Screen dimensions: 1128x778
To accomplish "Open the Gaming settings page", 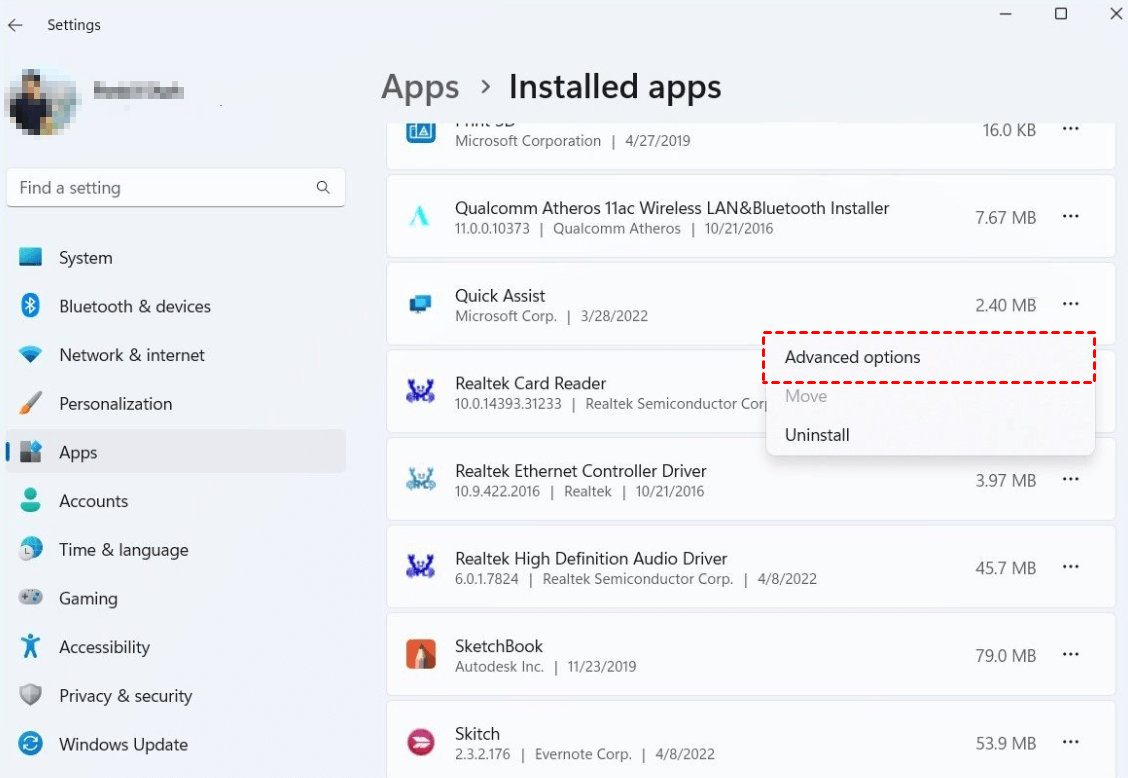I will click(88, 599).
